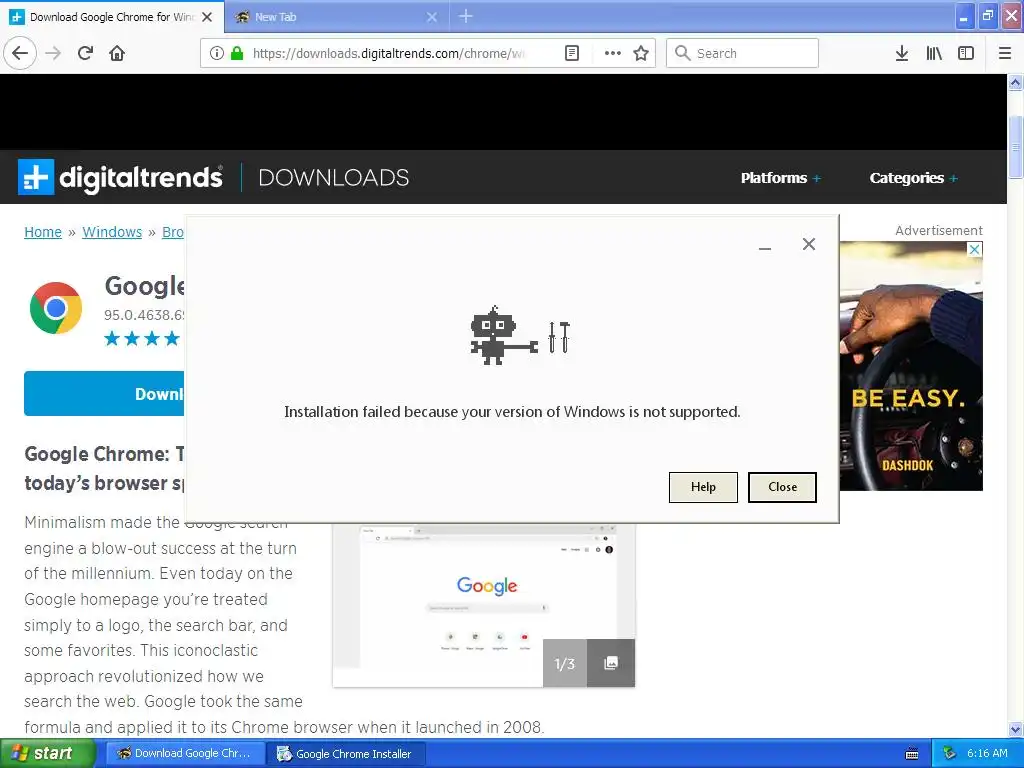Image resolution: width=1024 pixels, height=768 pixels.
Task: Open the page actions three-dot menu
Action: 613,53
